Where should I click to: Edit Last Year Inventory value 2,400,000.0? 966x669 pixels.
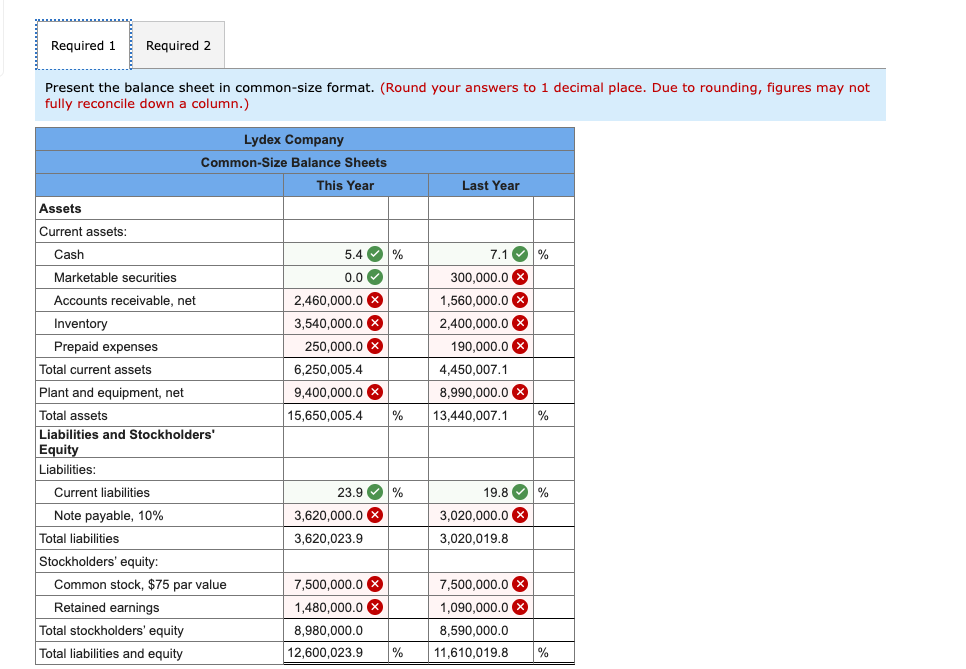(x=481, y=323)
